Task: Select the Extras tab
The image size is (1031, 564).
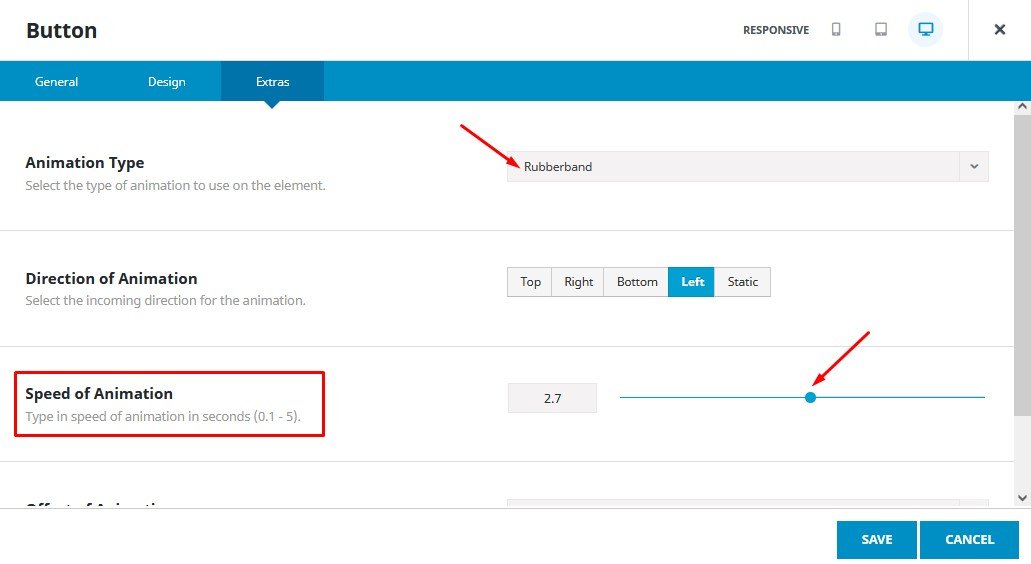Action: point(272,82)
